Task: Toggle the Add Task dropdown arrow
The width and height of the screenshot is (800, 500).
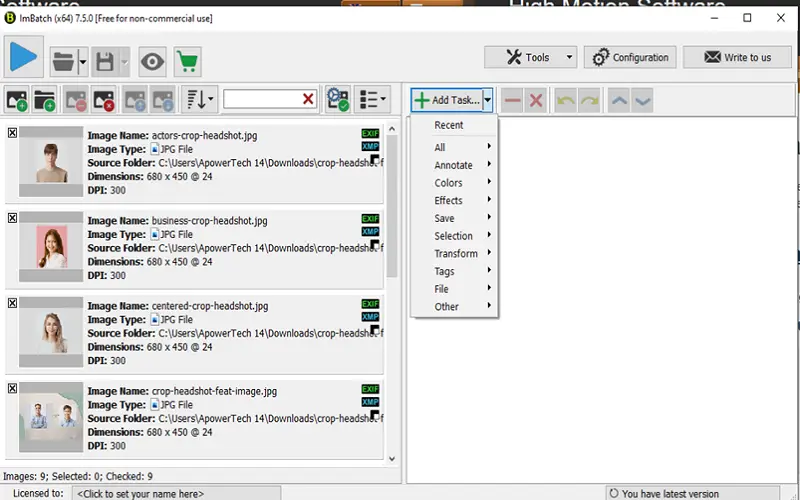Action: (488, 100)
